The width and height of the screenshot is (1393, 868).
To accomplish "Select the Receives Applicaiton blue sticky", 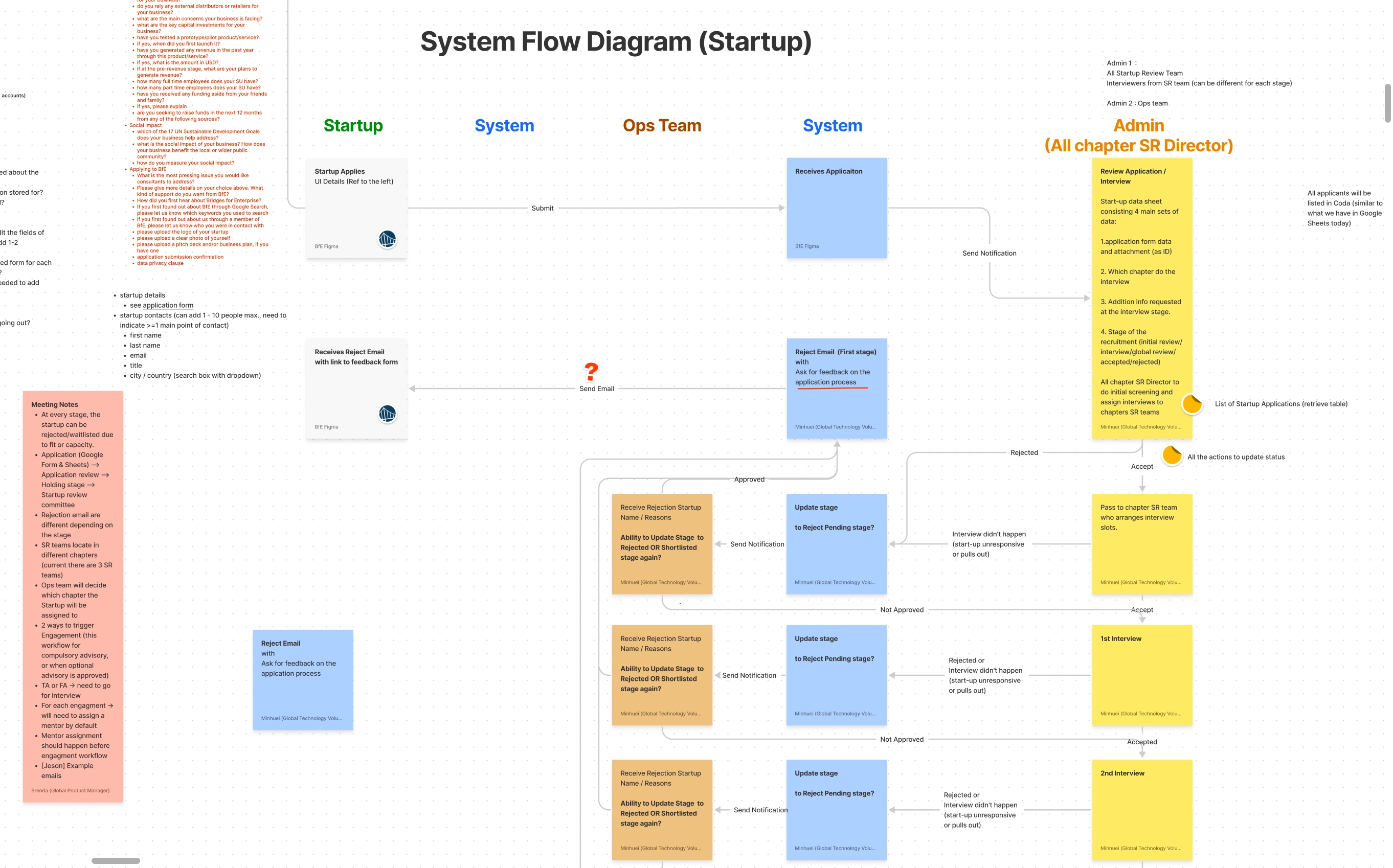I will (837, 208).
